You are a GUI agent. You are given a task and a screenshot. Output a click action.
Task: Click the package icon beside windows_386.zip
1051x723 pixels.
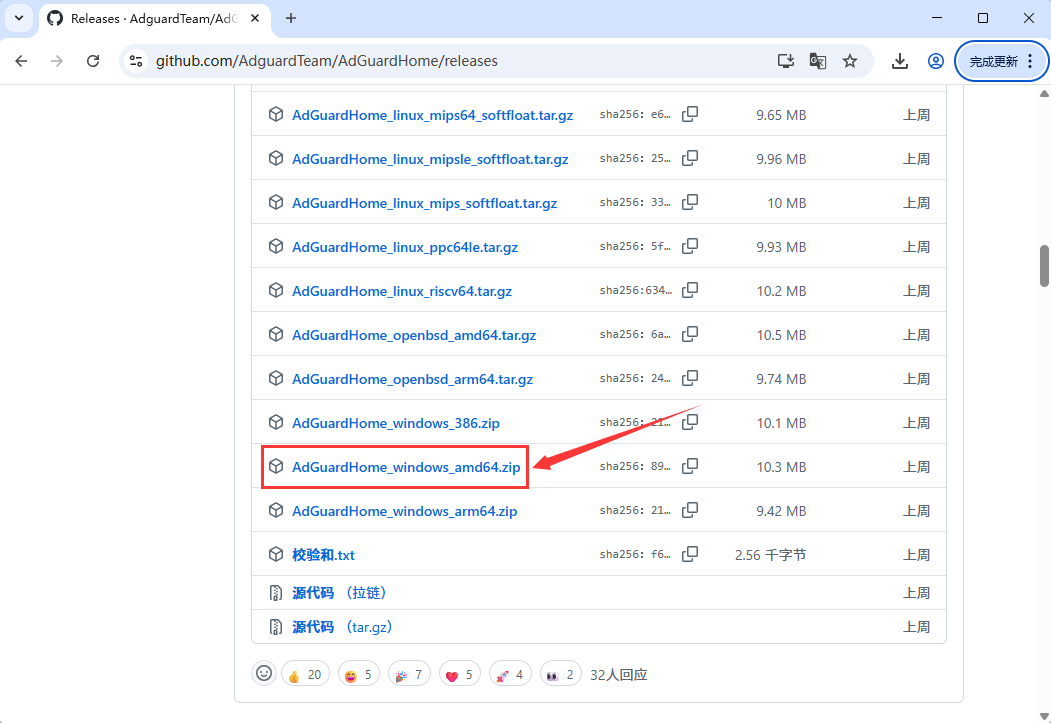[x=275, y=422]
